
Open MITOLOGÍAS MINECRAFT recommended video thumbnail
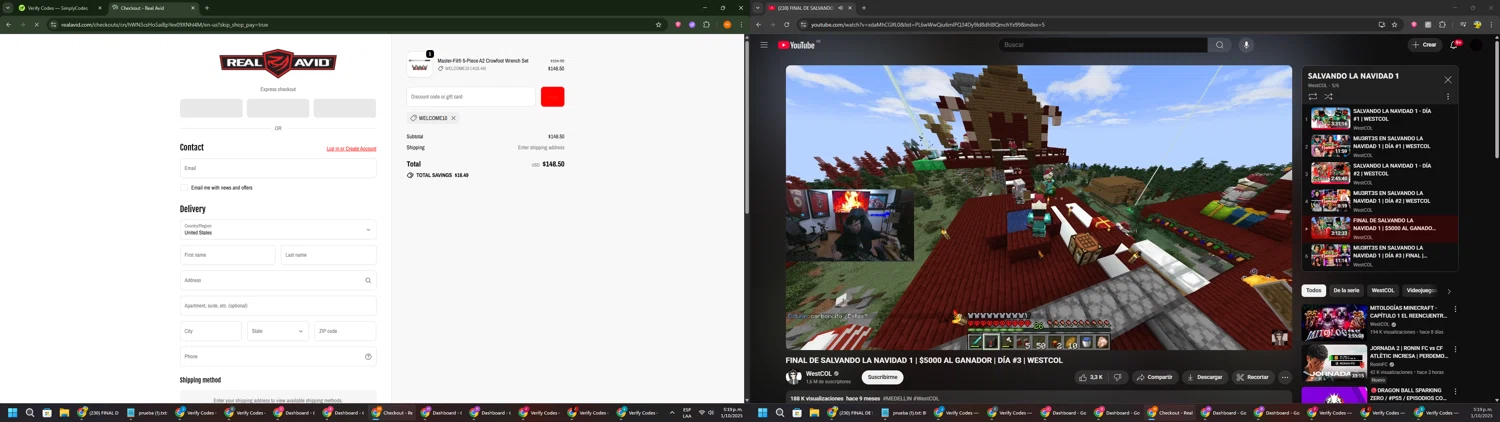[1334, 322]
